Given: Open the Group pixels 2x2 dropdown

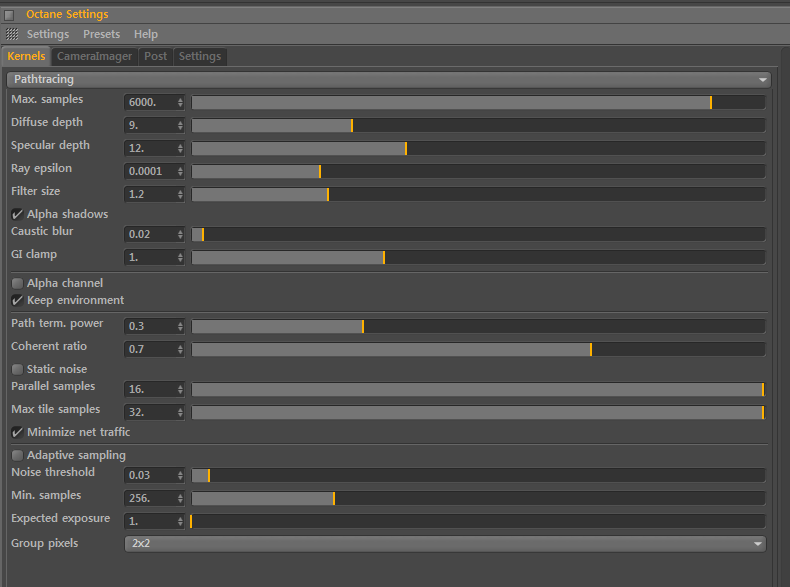Looking at the screenshot, I should [x=445, y=544].
